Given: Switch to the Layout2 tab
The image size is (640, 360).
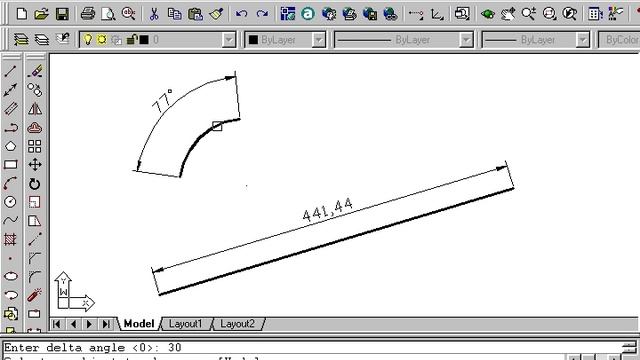Looking at the screenshot, I should click(x=238, y=324).
